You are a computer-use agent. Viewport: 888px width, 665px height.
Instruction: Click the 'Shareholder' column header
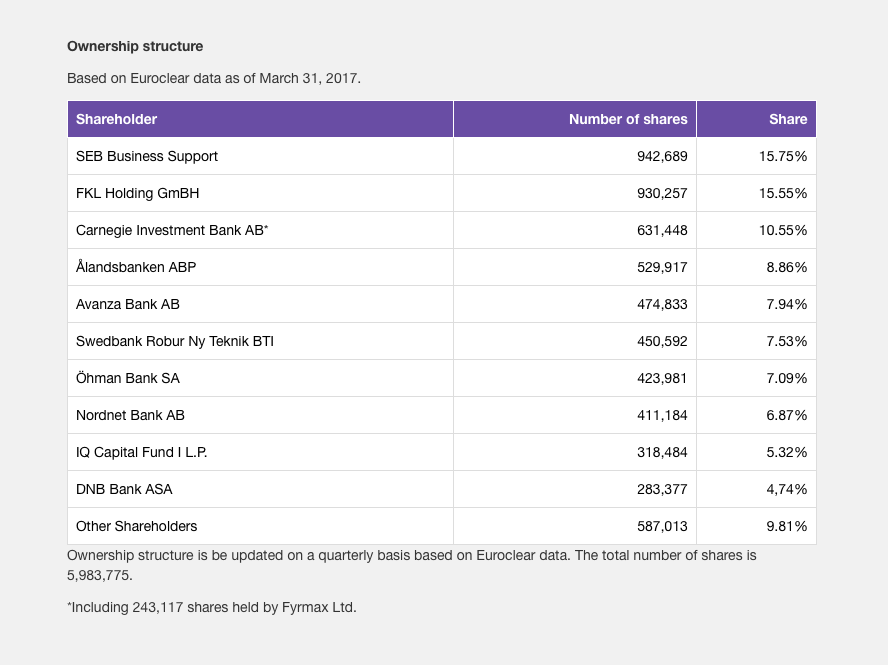point(261,119)
